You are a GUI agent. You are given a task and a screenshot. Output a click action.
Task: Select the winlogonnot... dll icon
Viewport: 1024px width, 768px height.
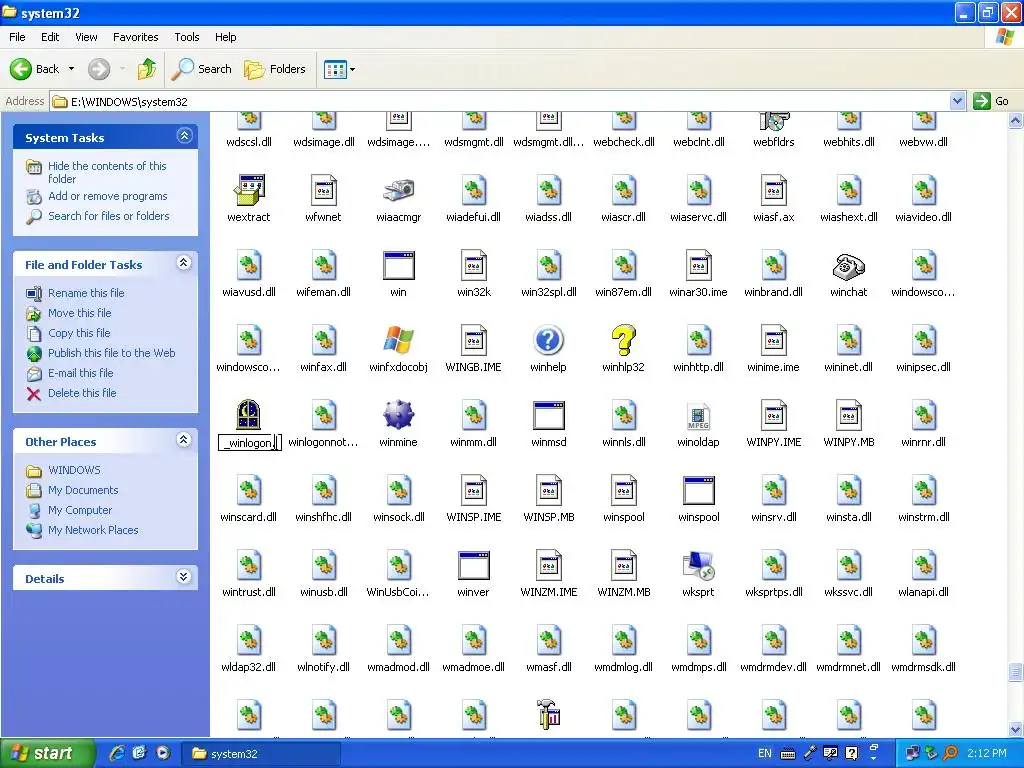(x=323, y=415)
